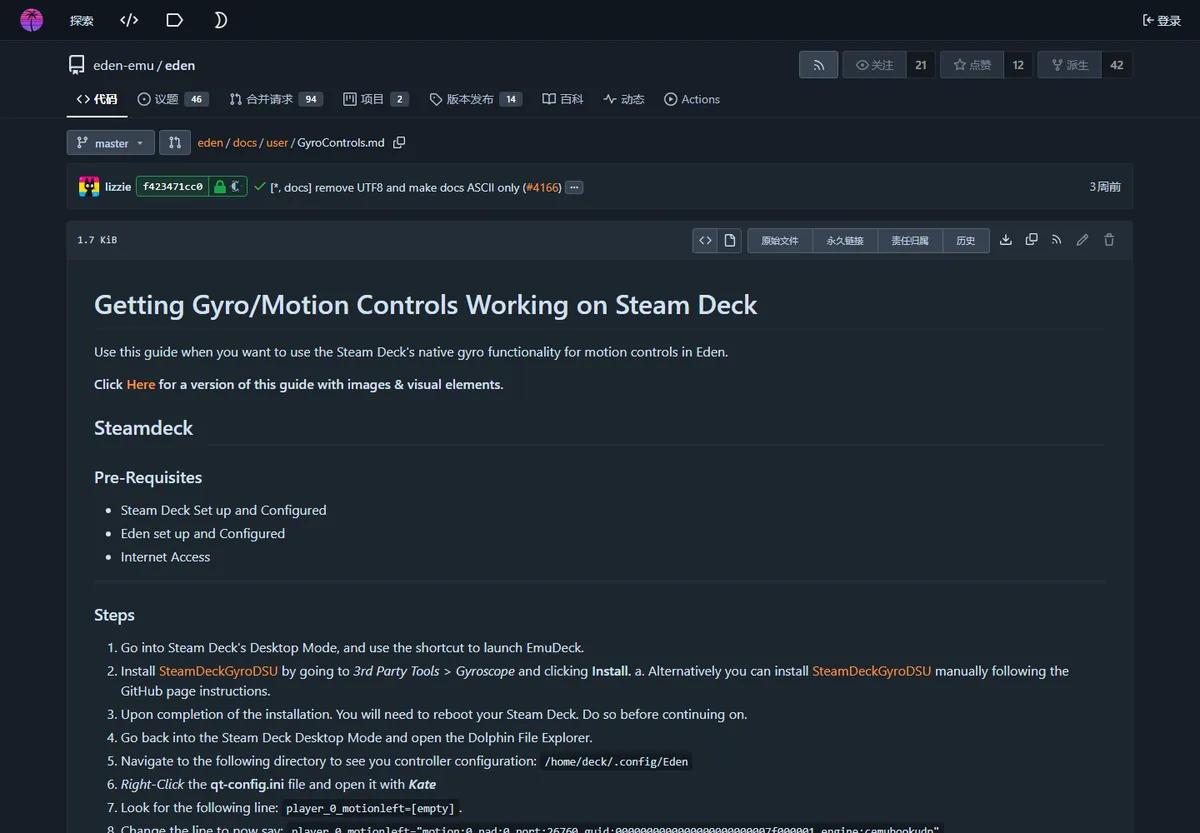1200x833 pixels.
Task: View the 12 stargazers count
Action: click(1018, 65)
